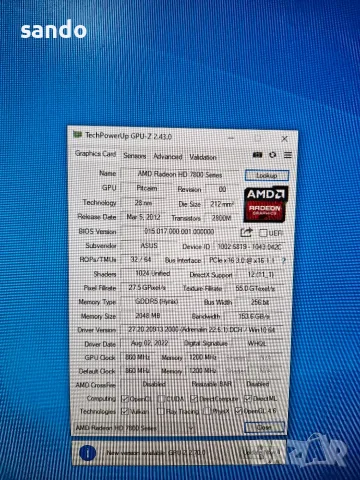Click the GPU Clock row Memory value 1200 MHz
Screen dimensions: 360x480
point(203,357)
